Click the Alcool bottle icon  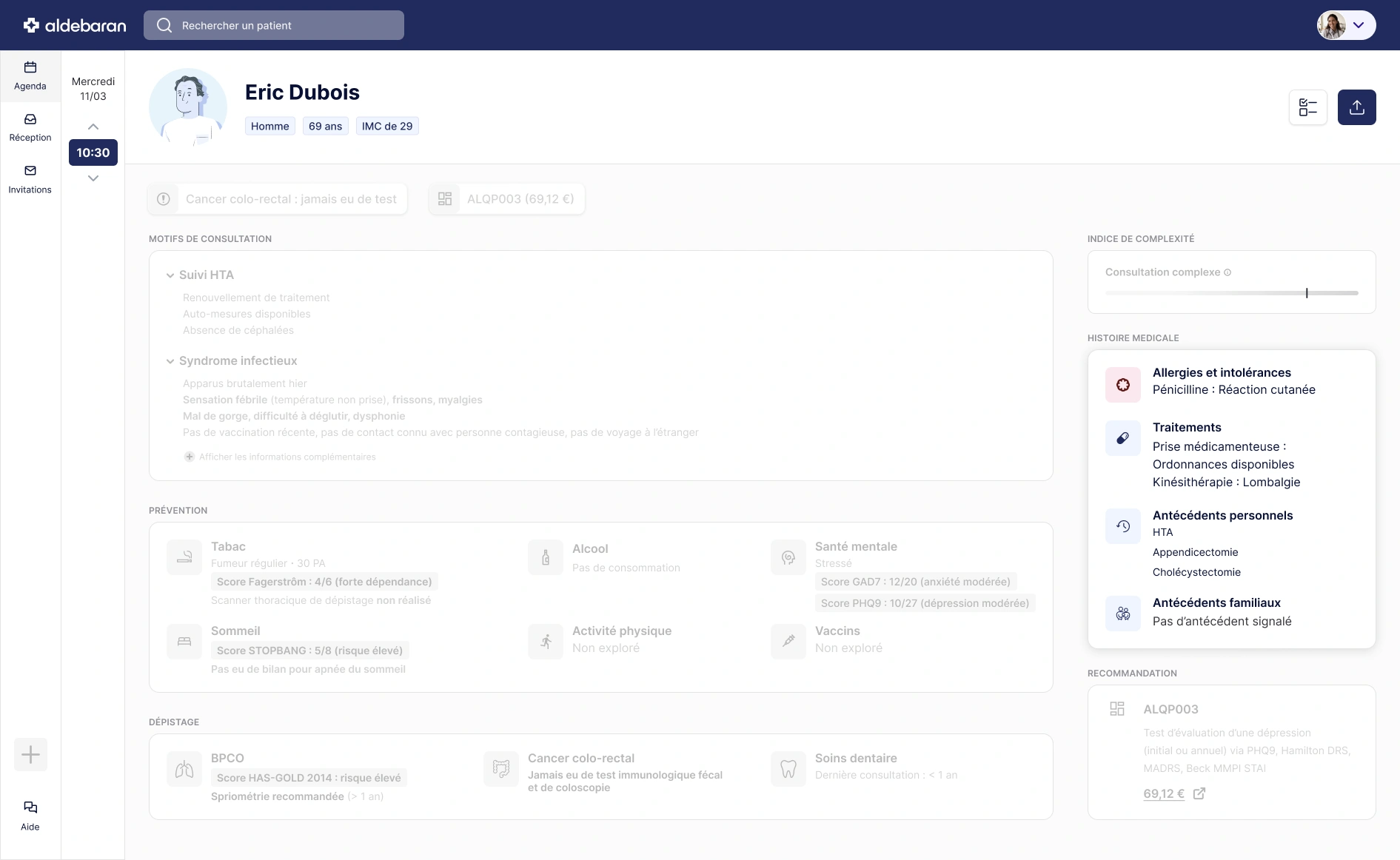click(x=546, y=557)
